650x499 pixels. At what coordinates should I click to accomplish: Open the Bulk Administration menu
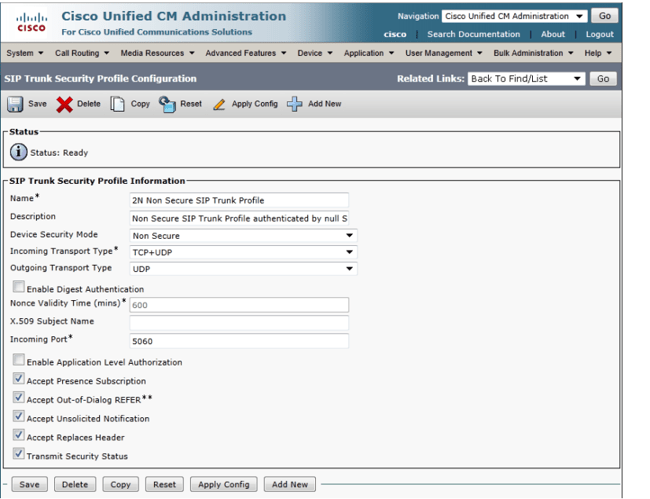(534, 53)
